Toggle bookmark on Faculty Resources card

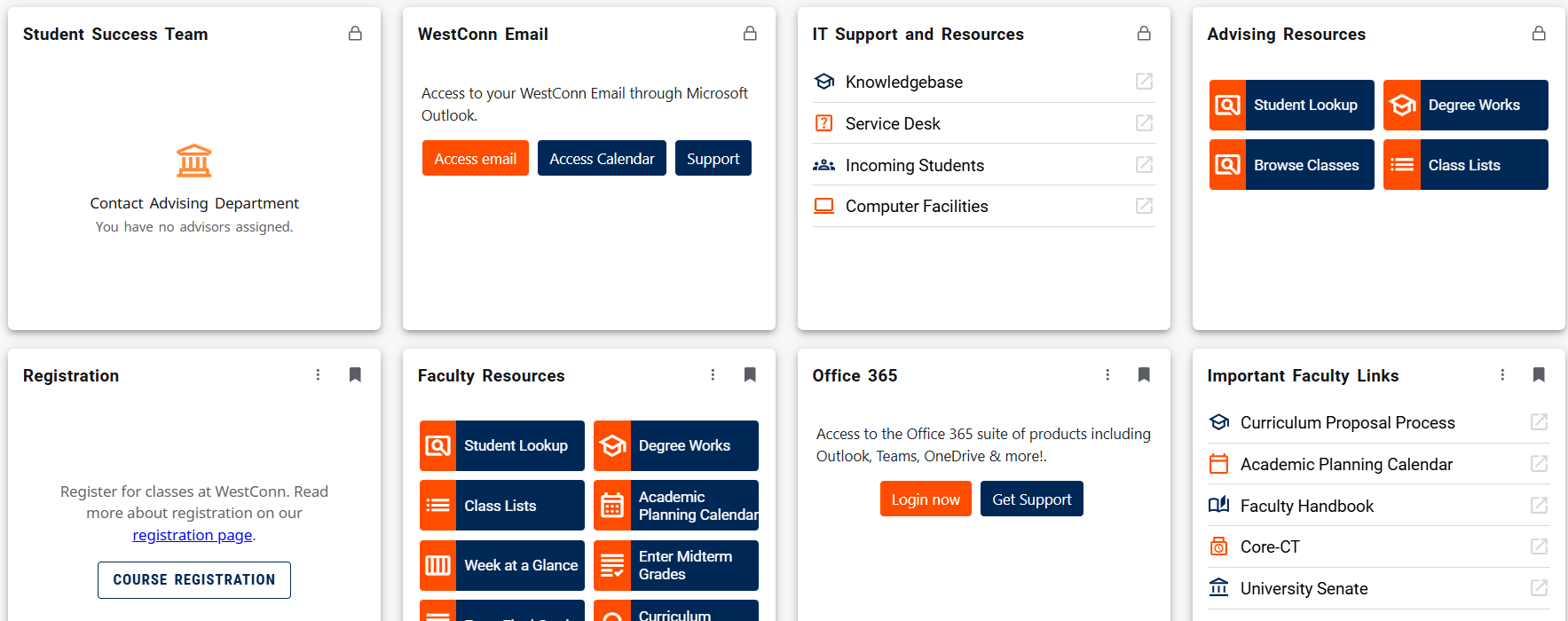tap(750, 375)
